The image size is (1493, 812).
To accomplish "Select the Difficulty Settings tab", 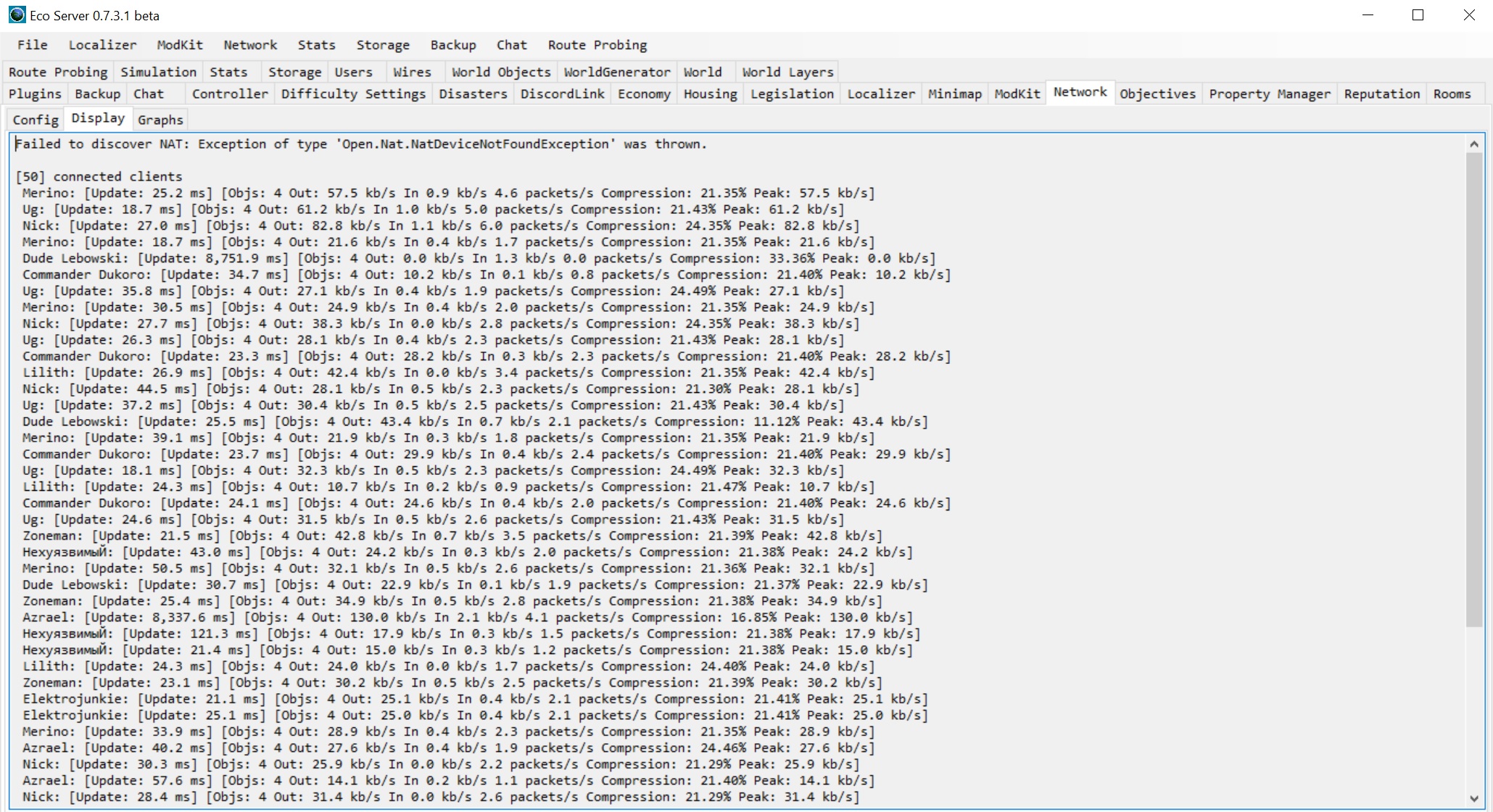I will point(353,94).
